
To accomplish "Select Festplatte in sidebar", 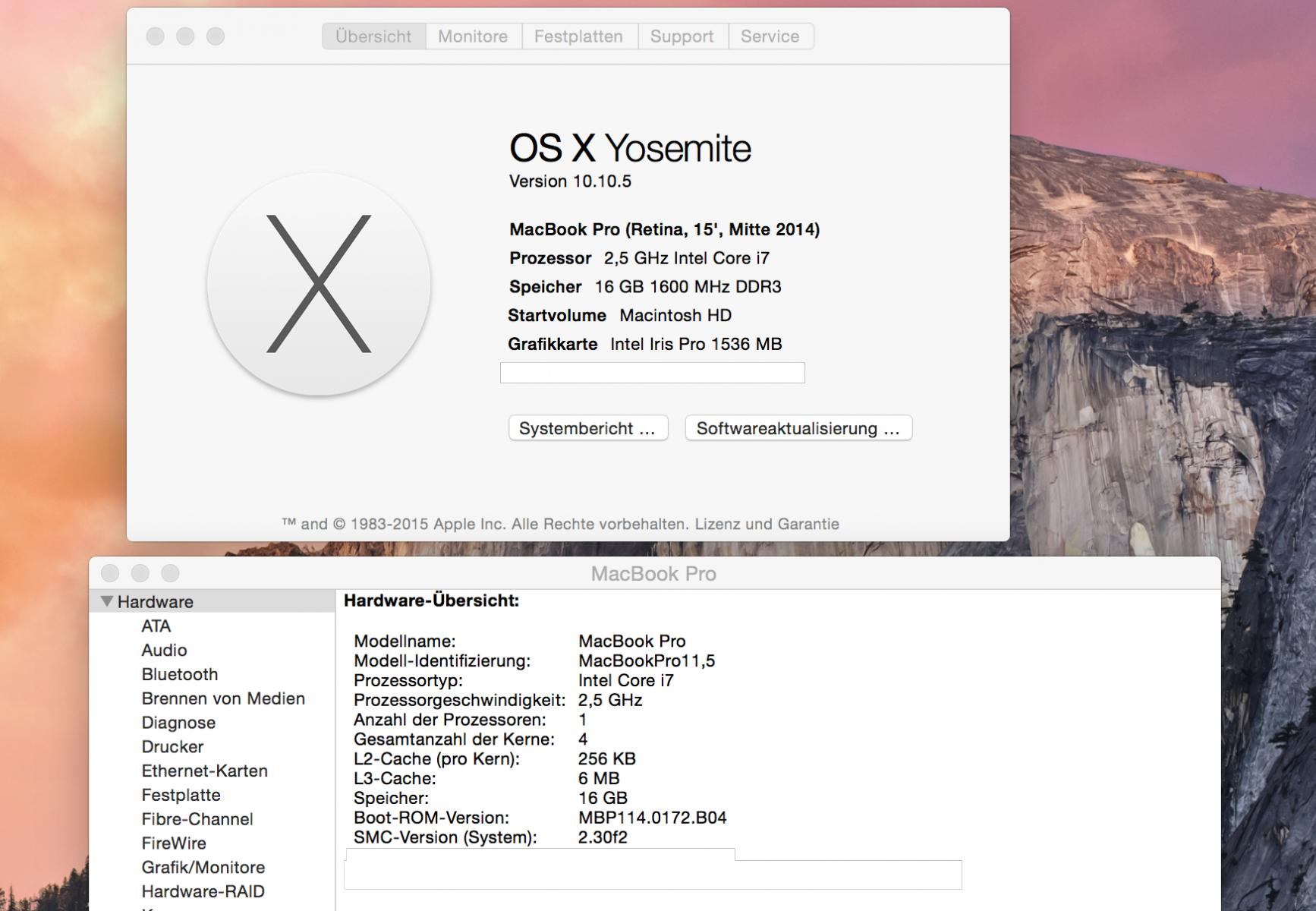I will click(x=181, y=796).
